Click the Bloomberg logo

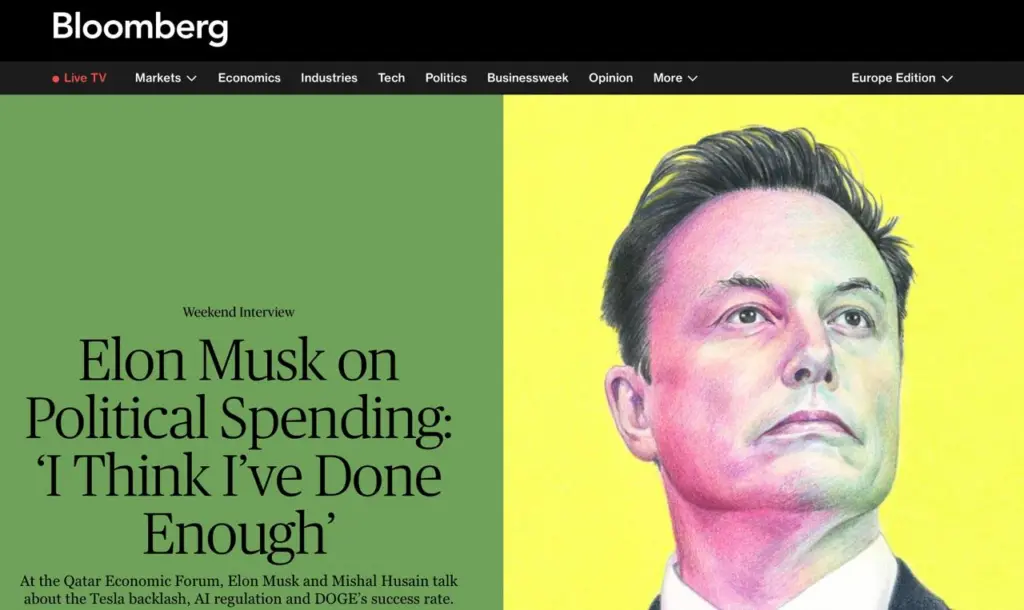[140, 28]
